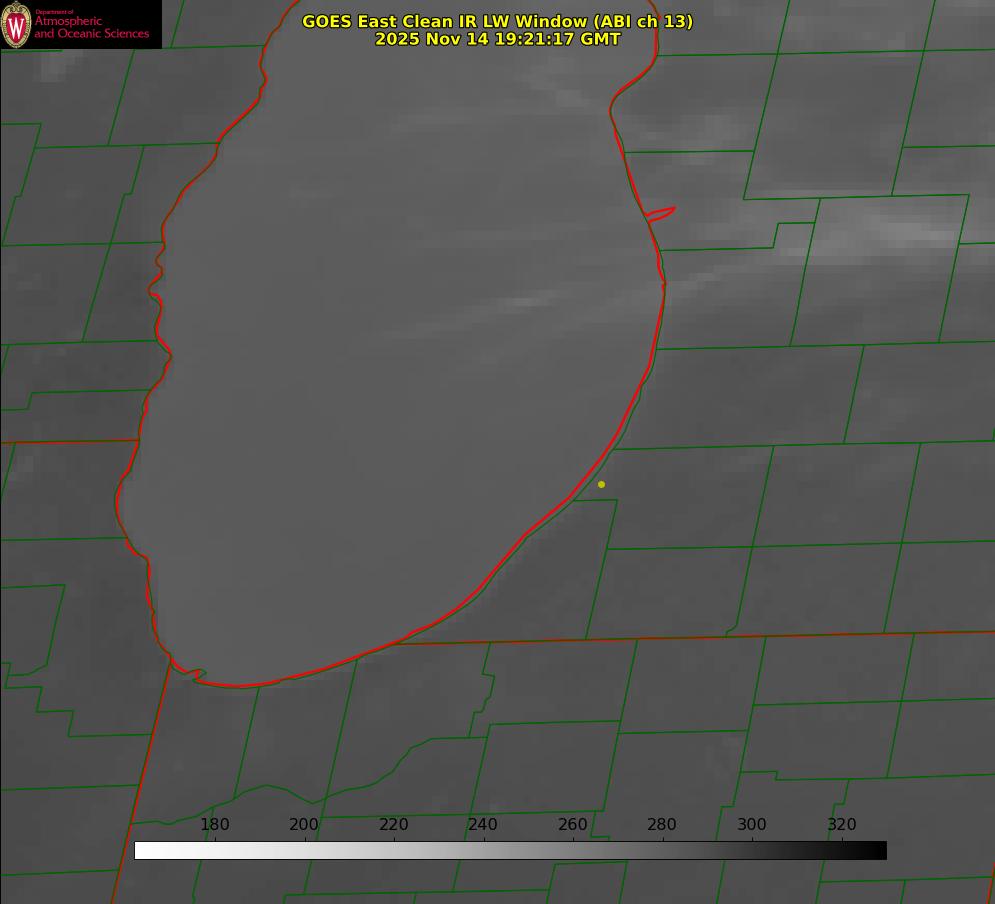This screenshot has height=904, width=995.
Task: Click the 200 colorbar tick label
Action: (304, 825)
